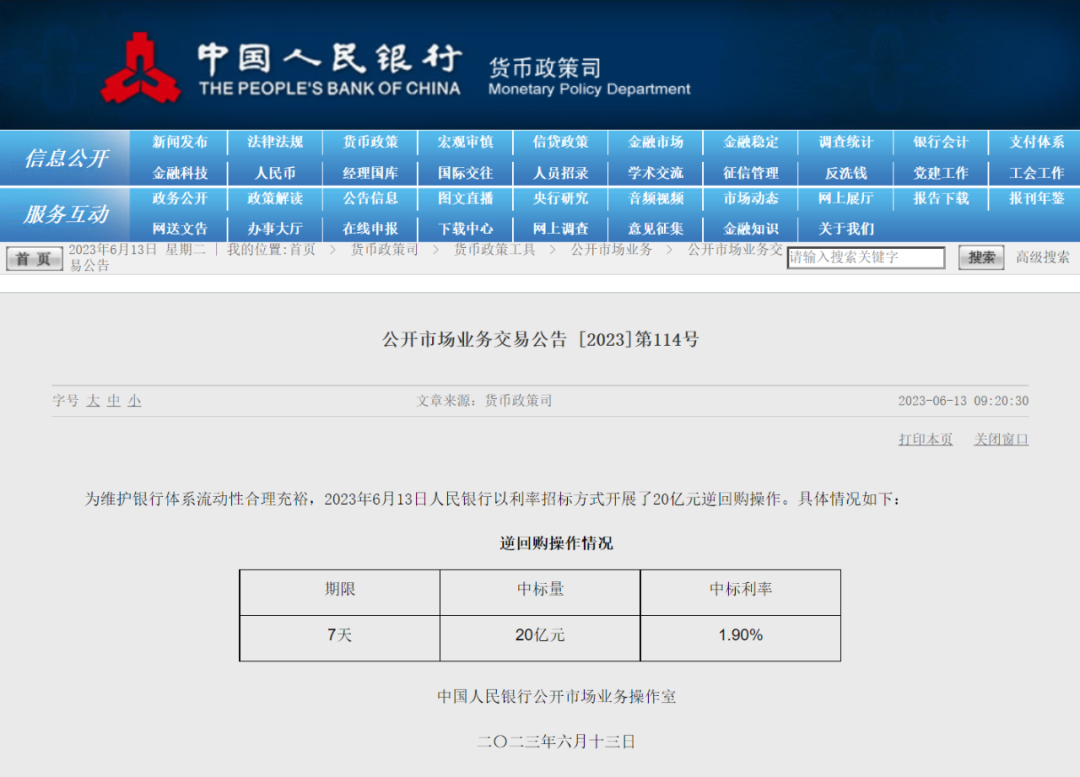Click 打印本页 to print the page
Screen dimensions: 1080x777
(x=925, y=440)
